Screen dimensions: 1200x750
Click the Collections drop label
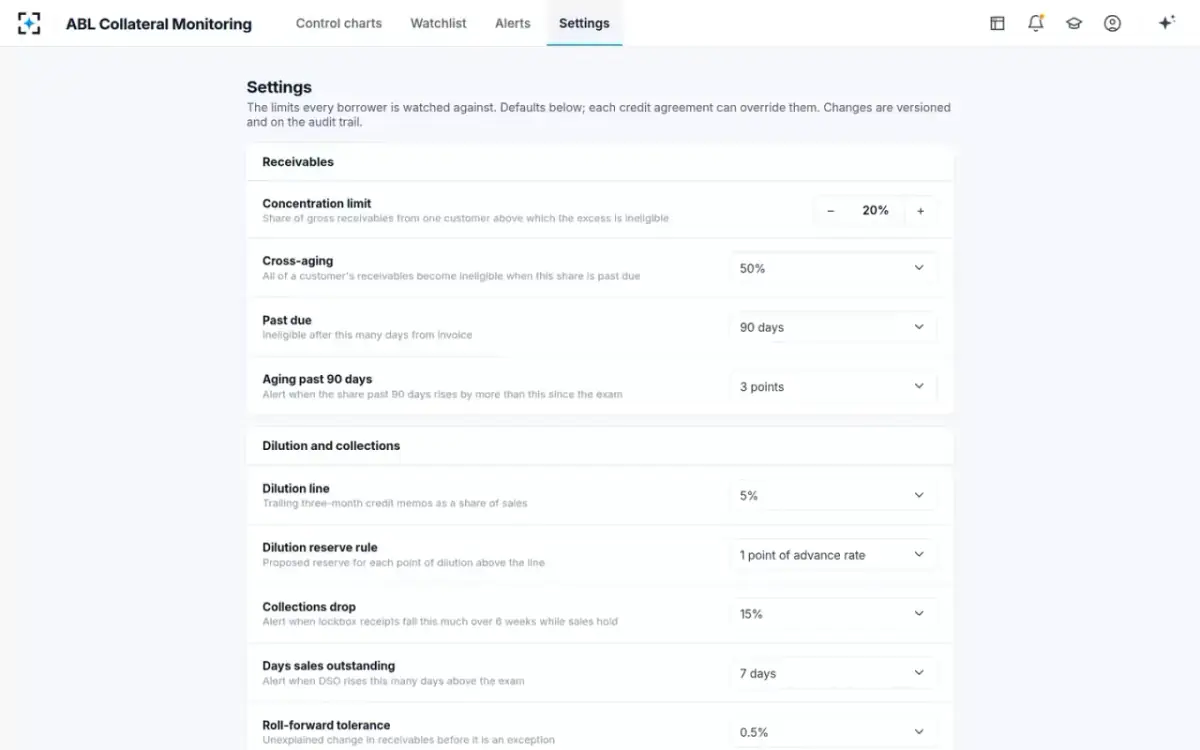[x=309, y=606]
